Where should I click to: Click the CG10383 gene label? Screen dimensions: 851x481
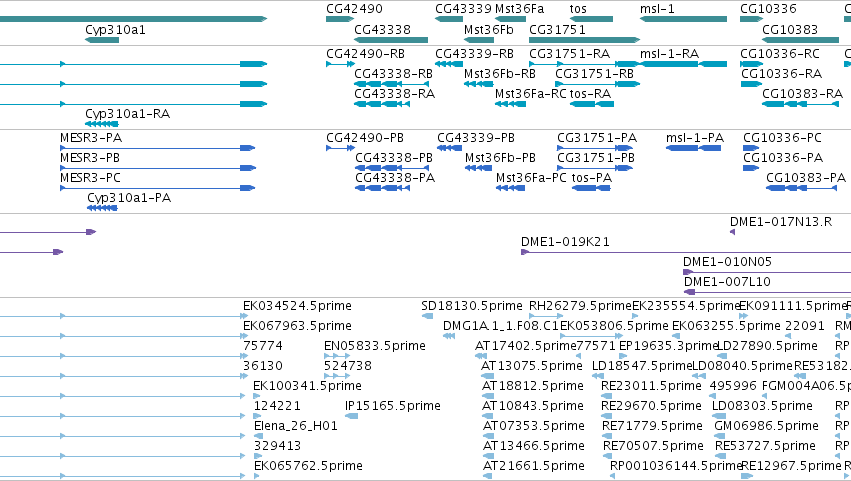[790, 30]
